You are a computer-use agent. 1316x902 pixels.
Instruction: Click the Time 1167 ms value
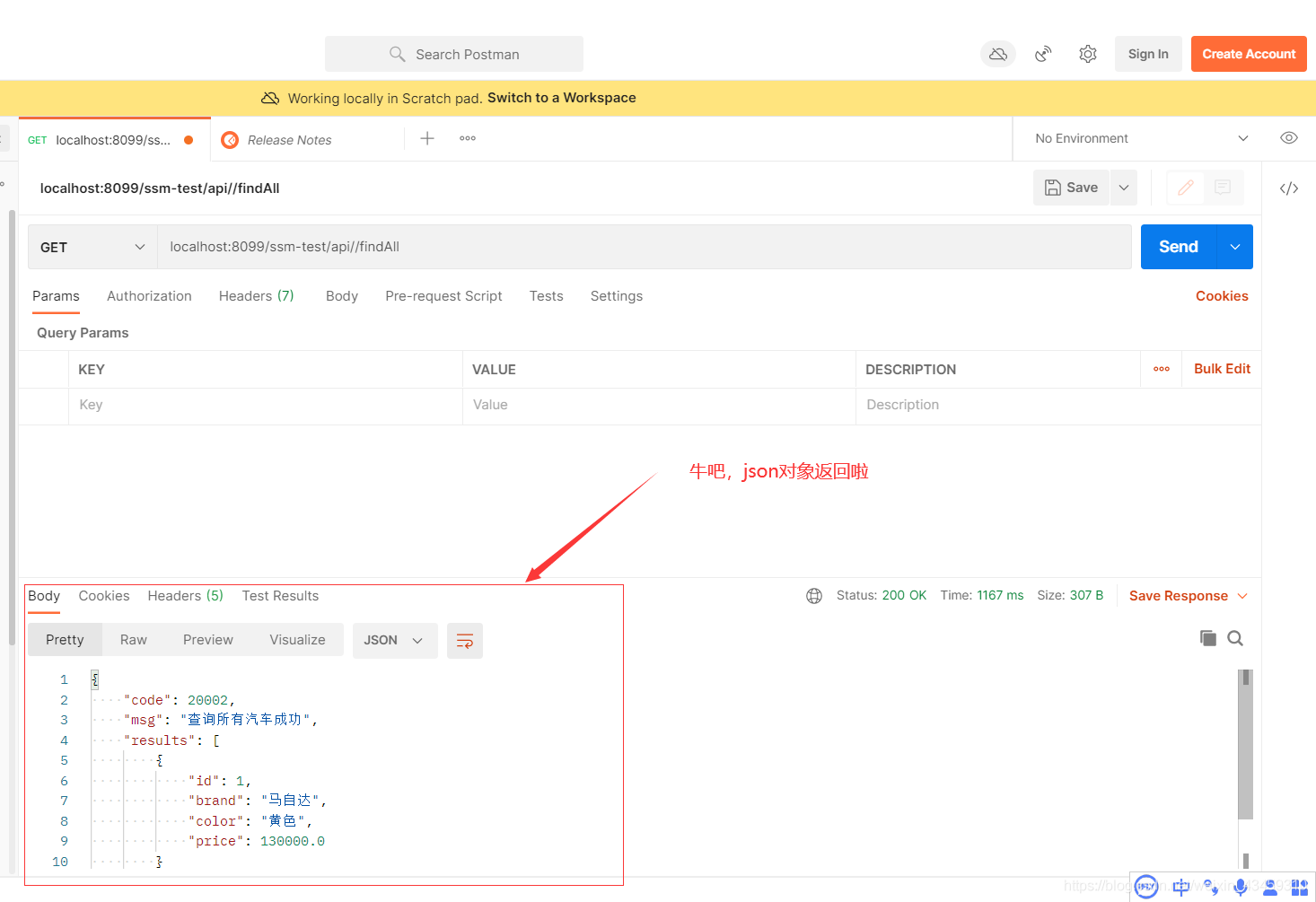[1000, 596]
